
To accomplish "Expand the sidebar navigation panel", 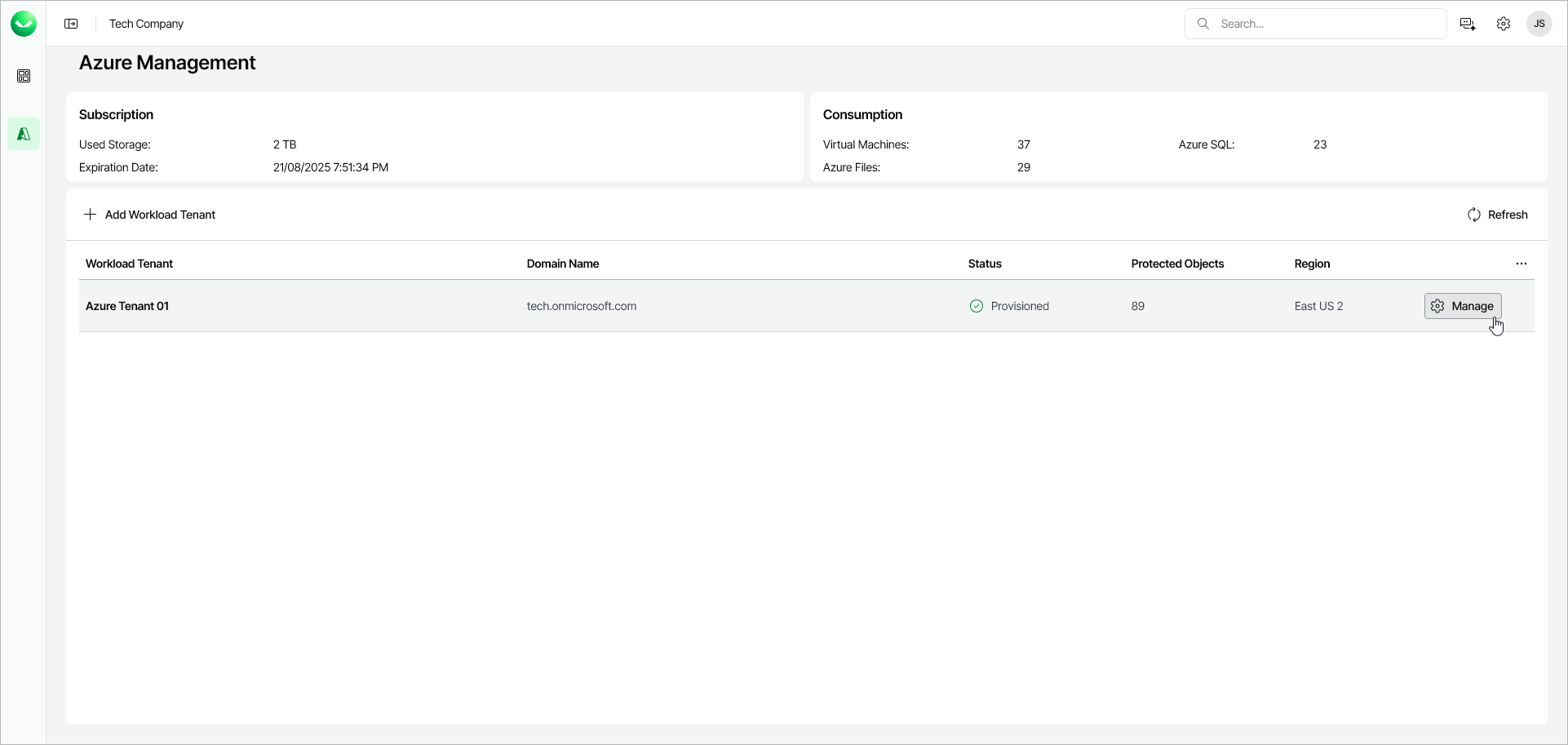I will 72,24.
